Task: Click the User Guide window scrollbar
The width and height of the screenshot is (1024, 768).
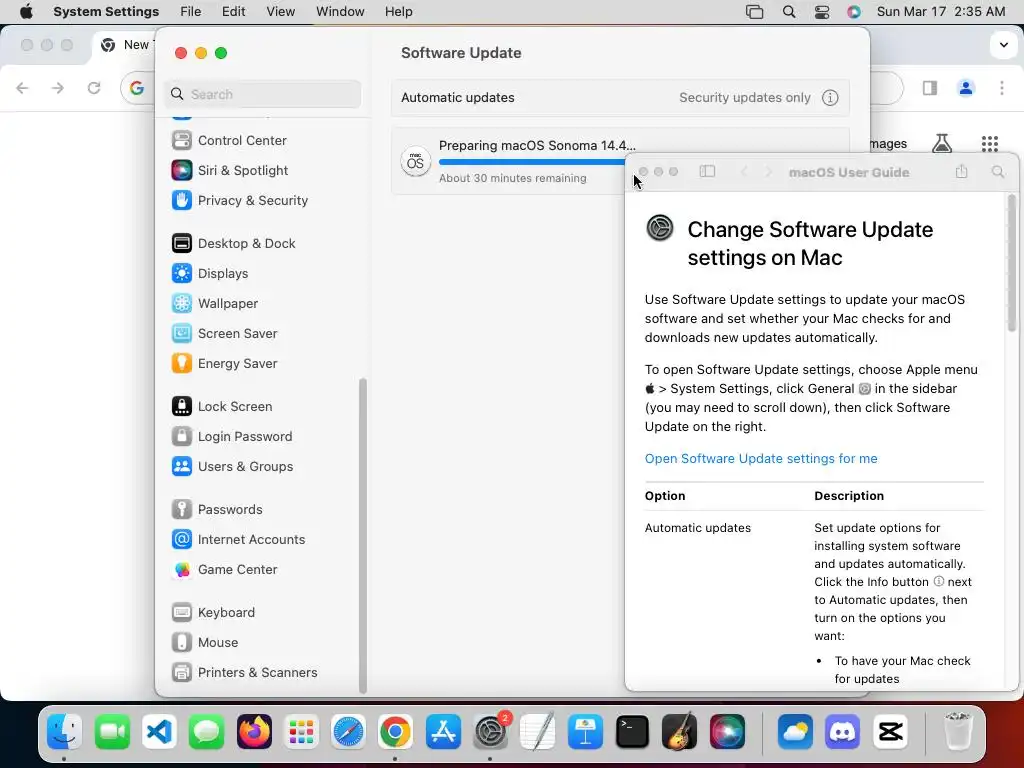Action: pos(1012,263)
